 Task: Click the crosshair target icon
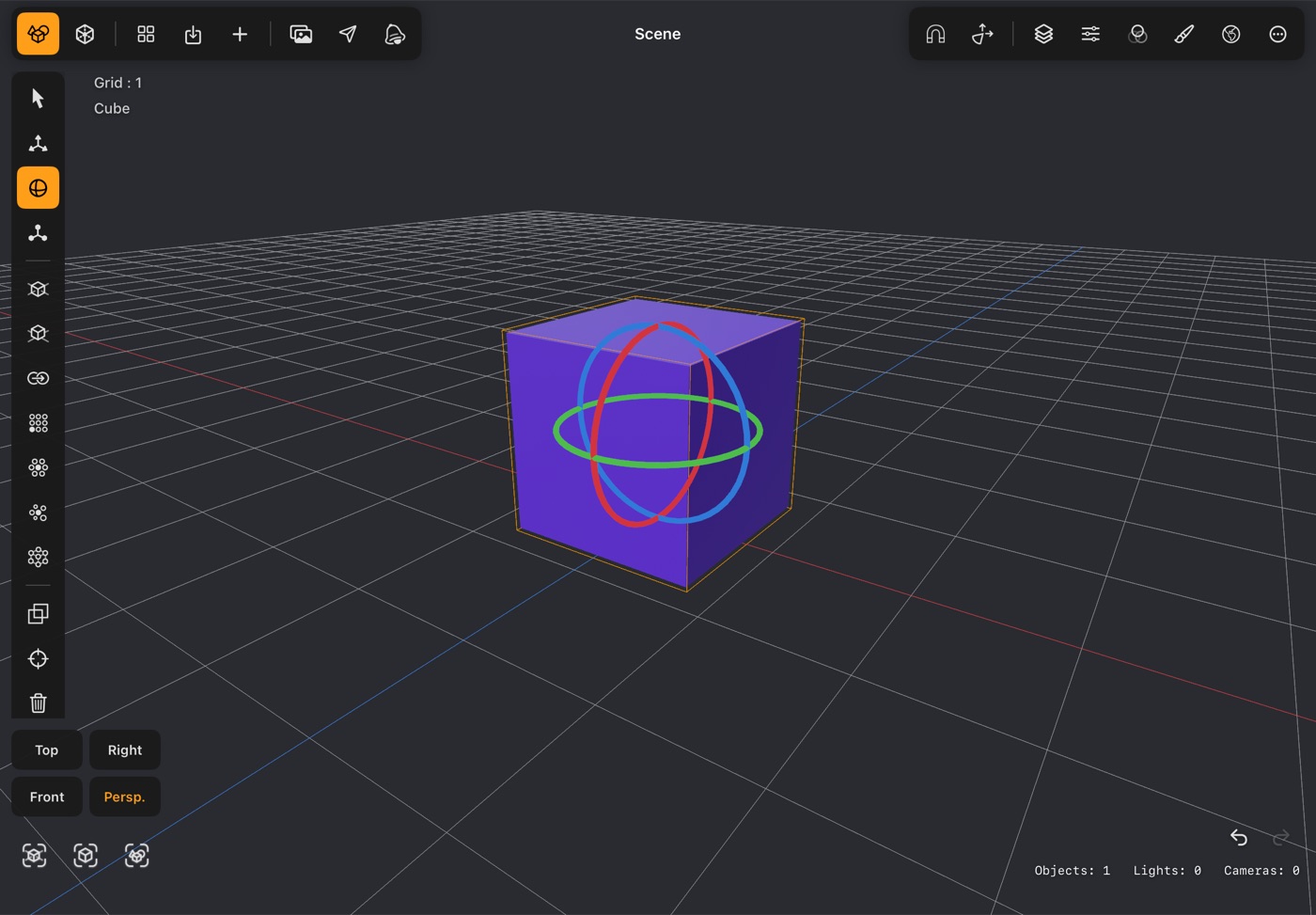point(38,658)
